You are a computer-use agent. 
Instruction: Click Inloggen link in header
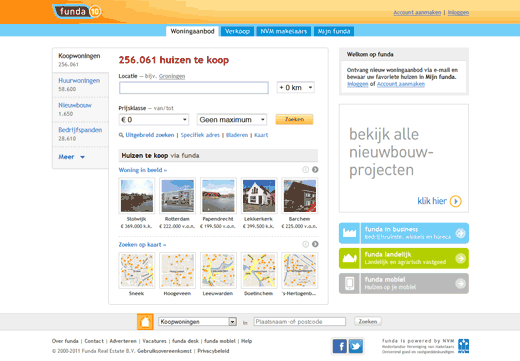click(x=458, y=12)
